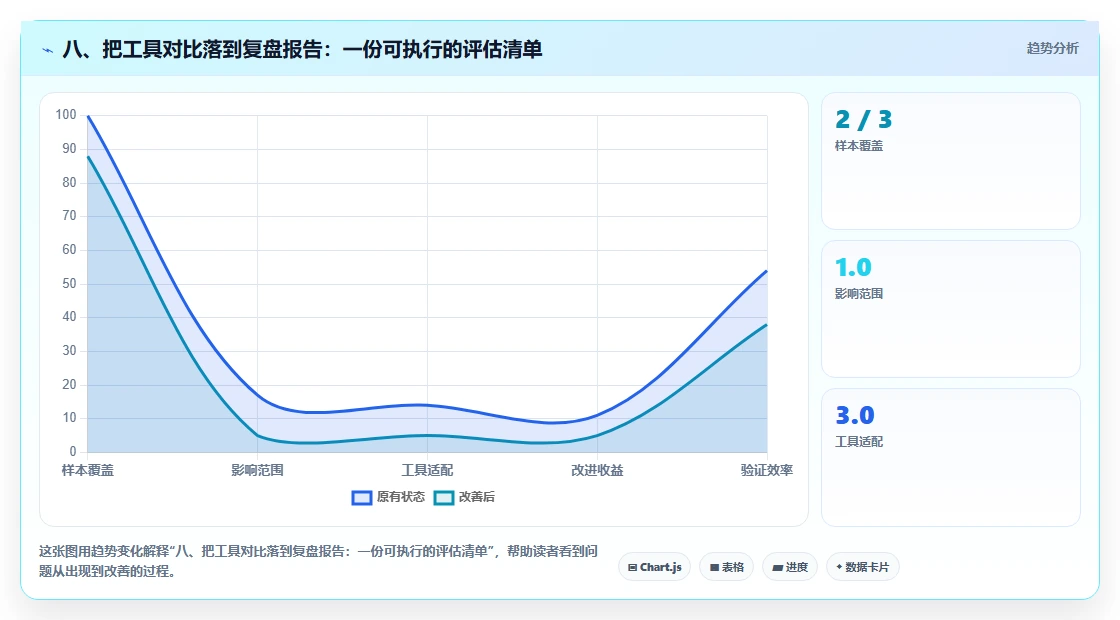Click the 数据卡片 diamond icon
1120x620 pixels.
(x=839, y=567)
